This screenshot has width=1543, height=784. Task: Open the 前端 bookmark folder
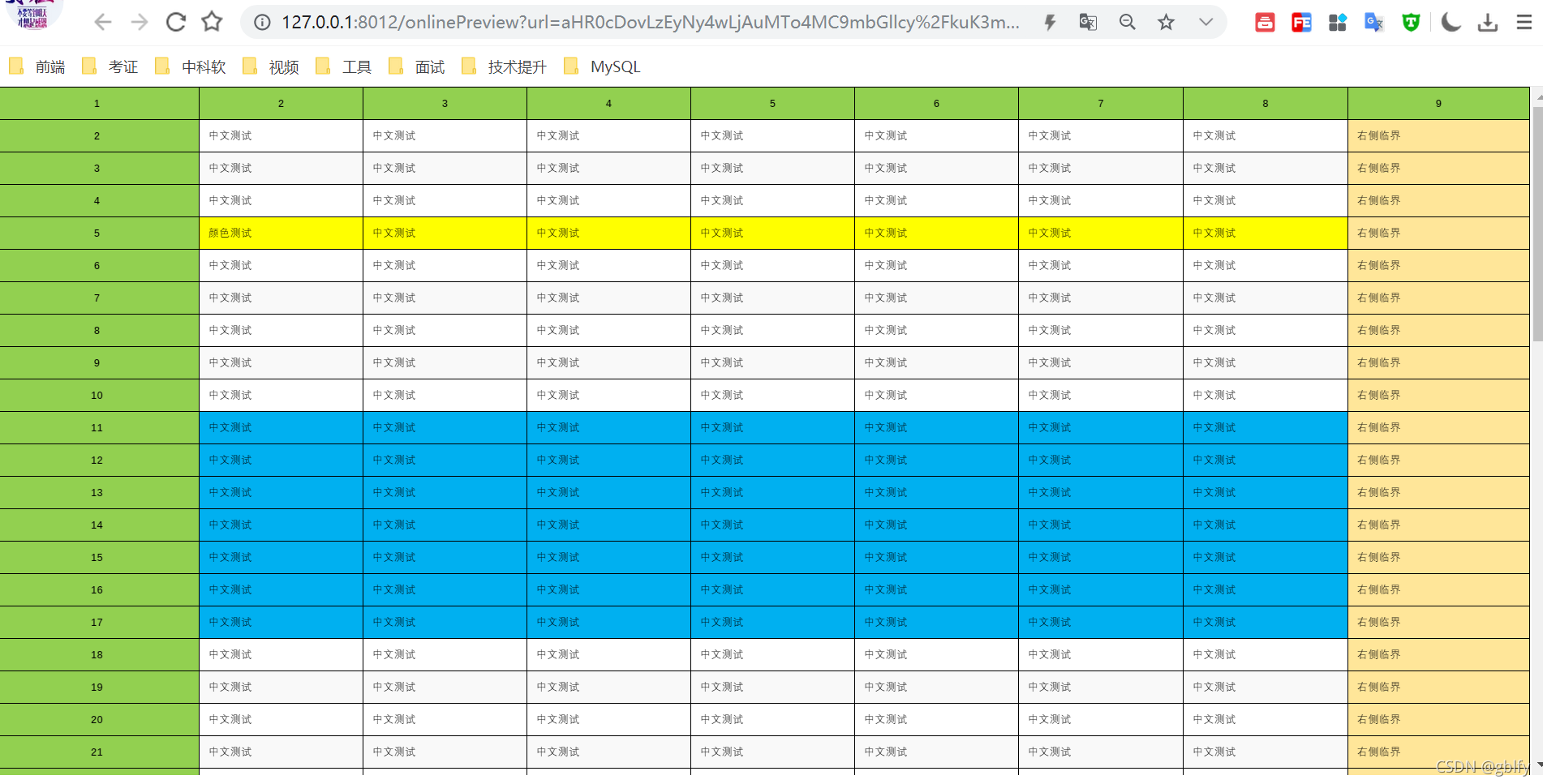pos(37,66)
